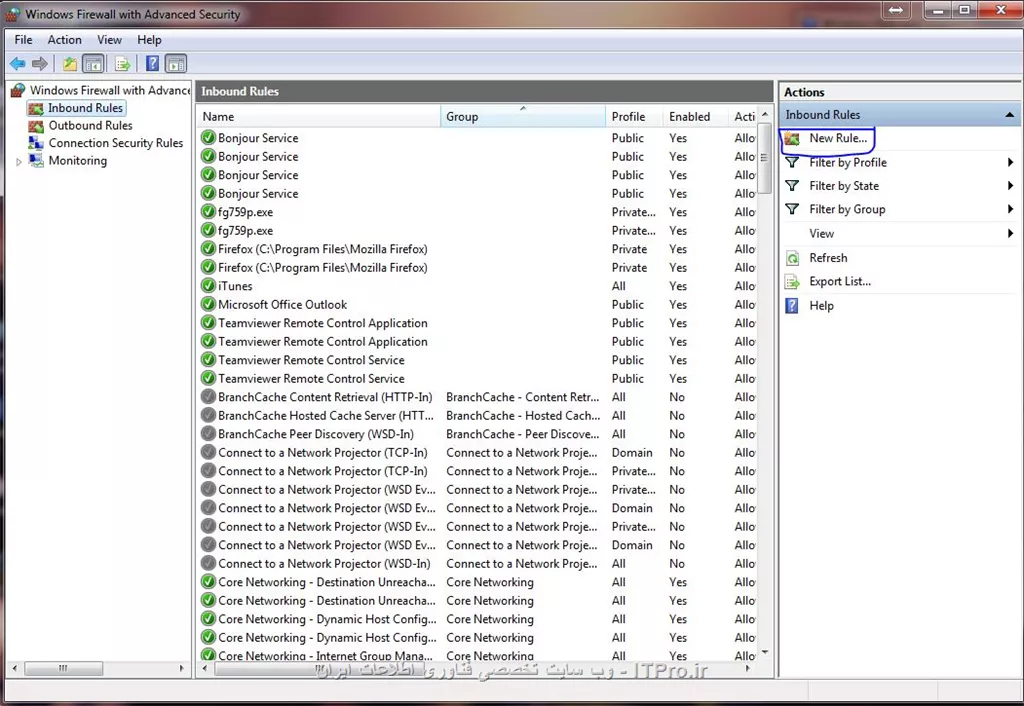Open the View menu in menu bar
Viewport: 1024px width, 706px height.
pos(109,40)
